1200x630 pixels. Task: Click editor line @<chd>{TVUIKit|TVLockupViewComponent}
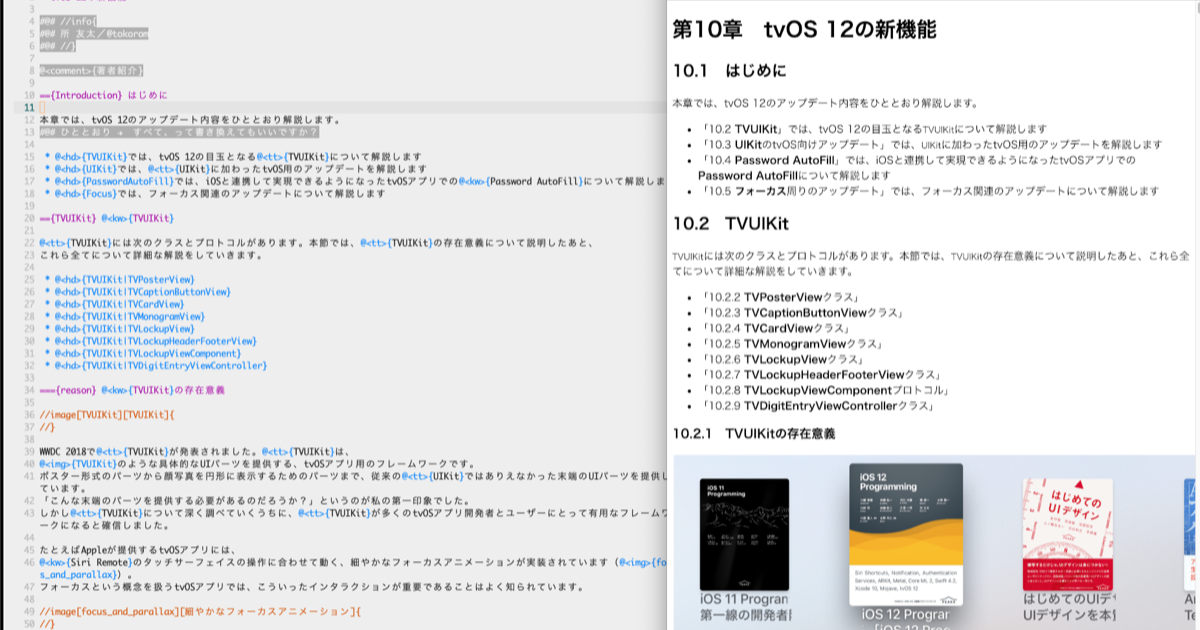coord(143,353)
